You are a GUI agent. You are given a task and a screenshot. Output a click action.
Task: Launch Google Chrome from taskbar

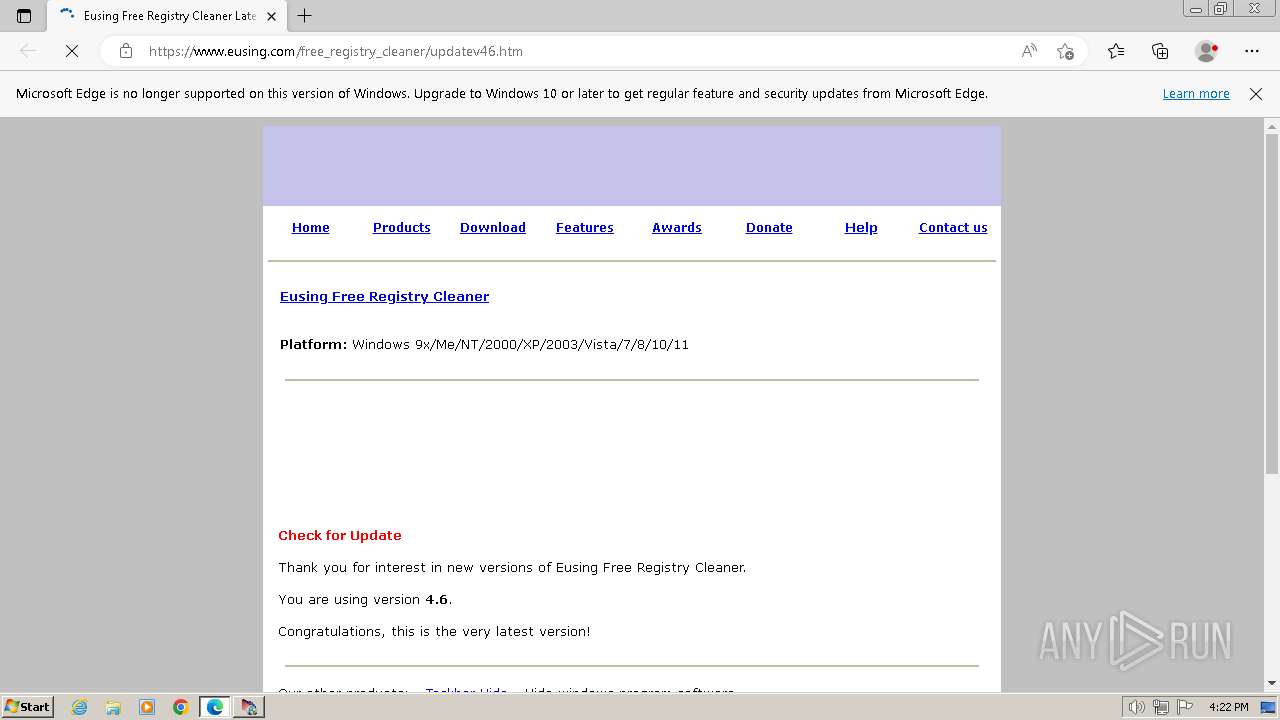[x=181, y=707]
